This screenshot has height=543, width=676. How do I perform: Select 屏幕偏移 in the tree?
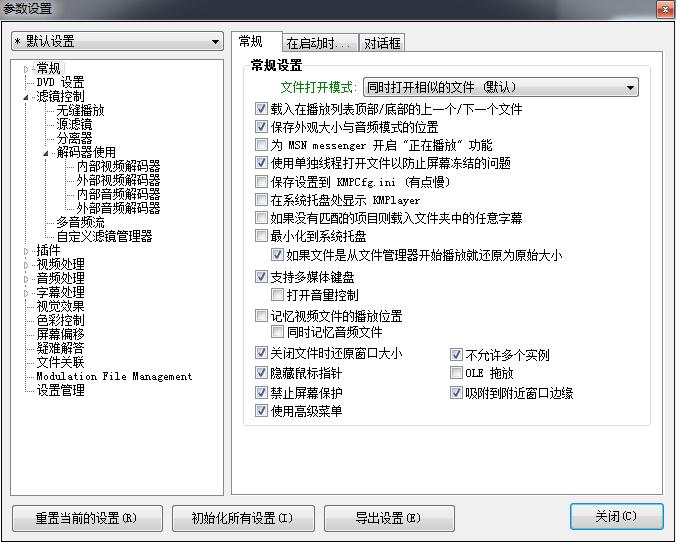click(60, 334)
